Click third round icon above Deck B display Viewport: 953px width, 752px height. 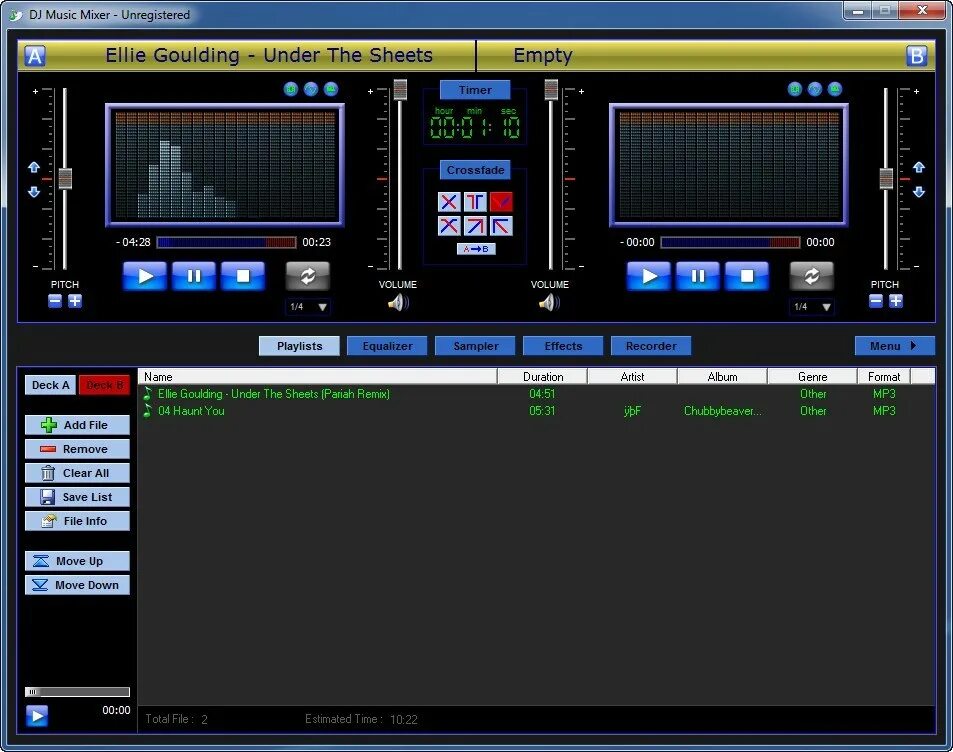point(835,89)
